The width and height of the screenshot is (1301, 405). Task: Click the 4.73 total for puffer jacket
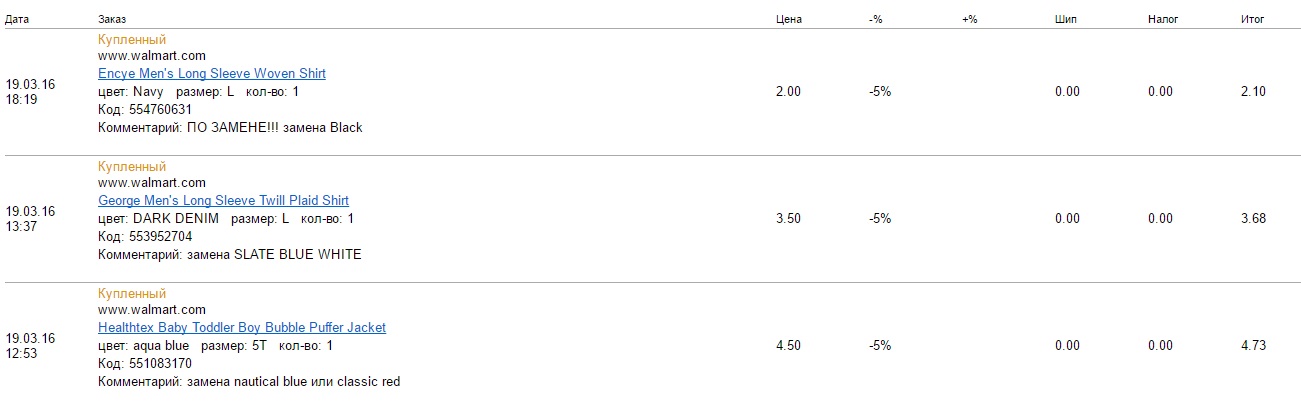(x=1253, y=346)
